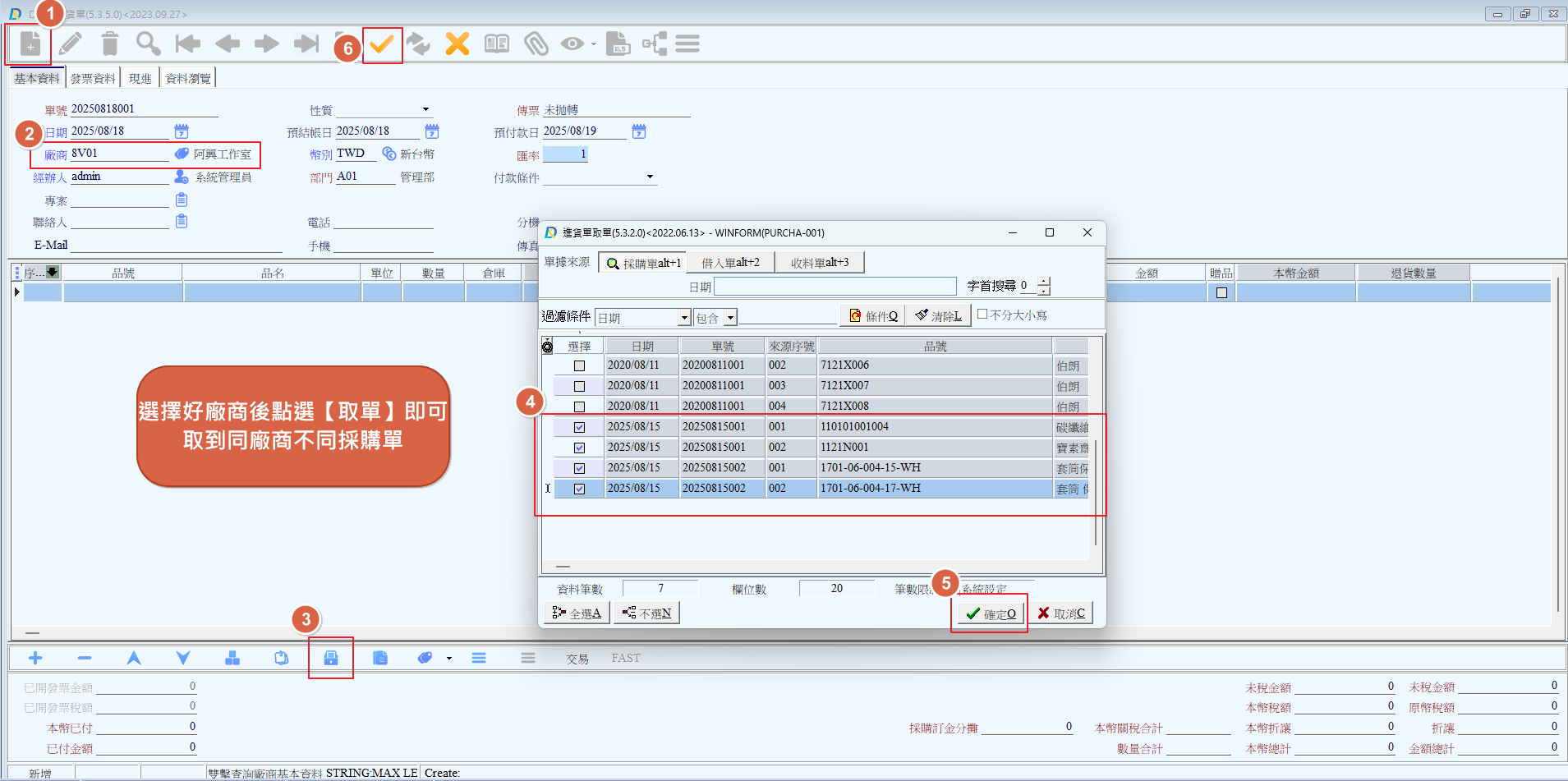Screen dimensions: 1568x781
Task: Click the plus add row icon
Action: (35, 658)
